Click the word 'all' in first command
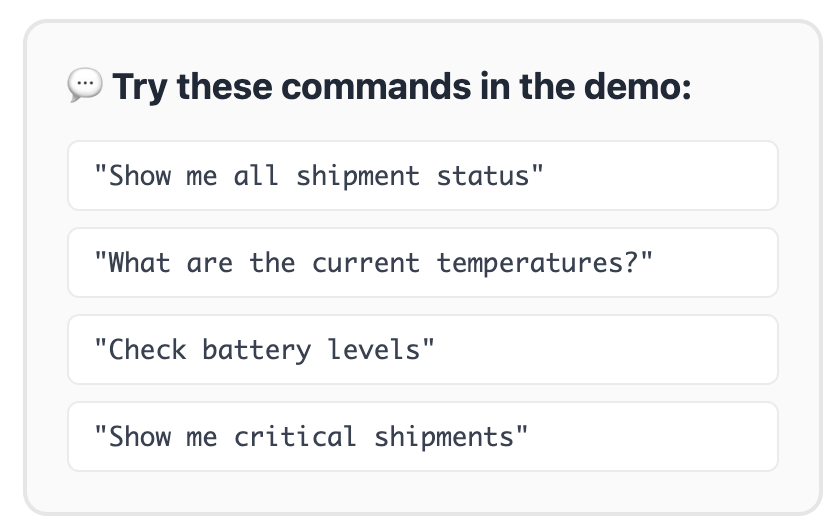The height and width of the screenshot is (532, 840). click(256, 176)
